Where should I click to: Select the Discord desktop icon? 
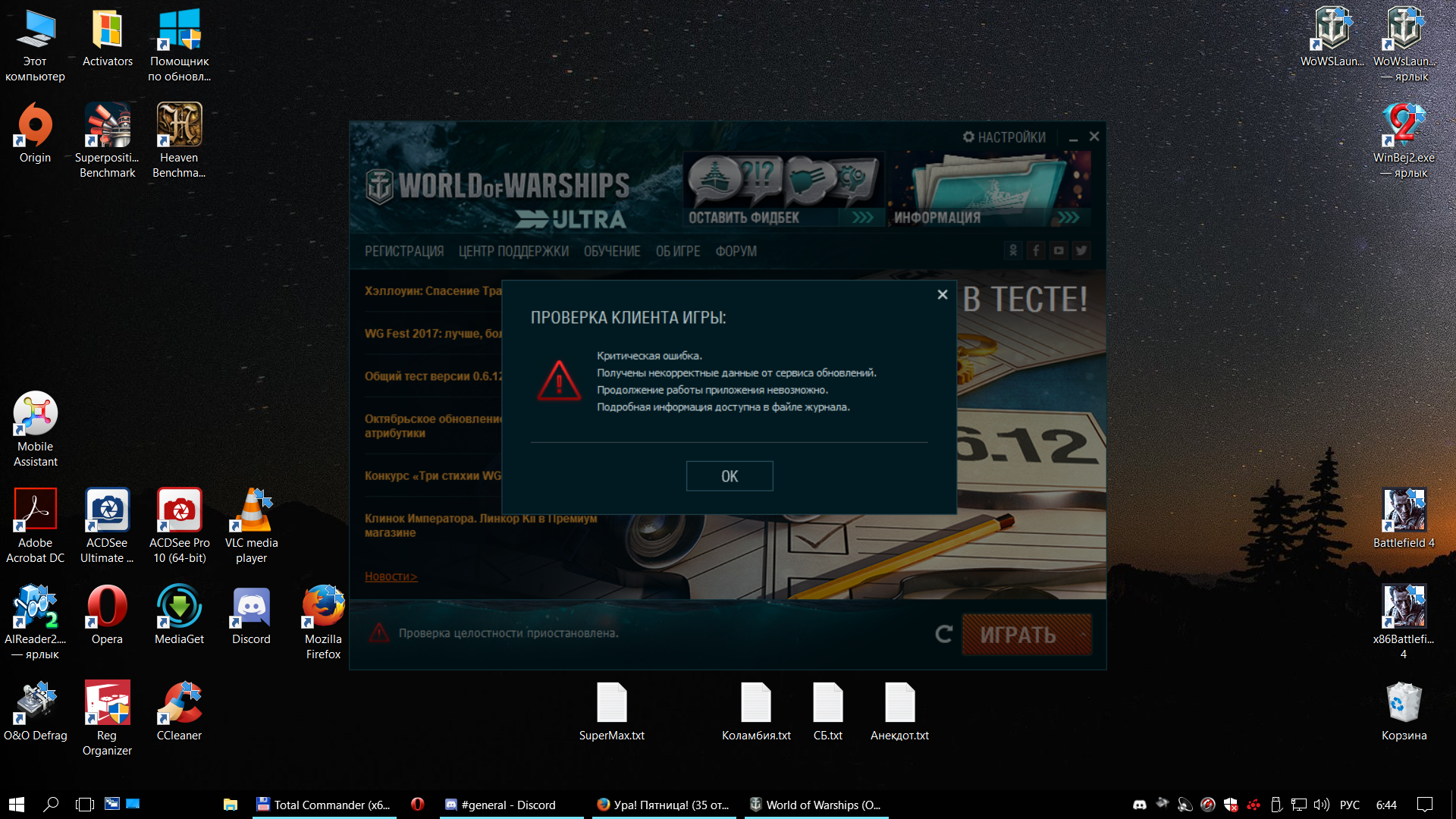click(251, 615)
